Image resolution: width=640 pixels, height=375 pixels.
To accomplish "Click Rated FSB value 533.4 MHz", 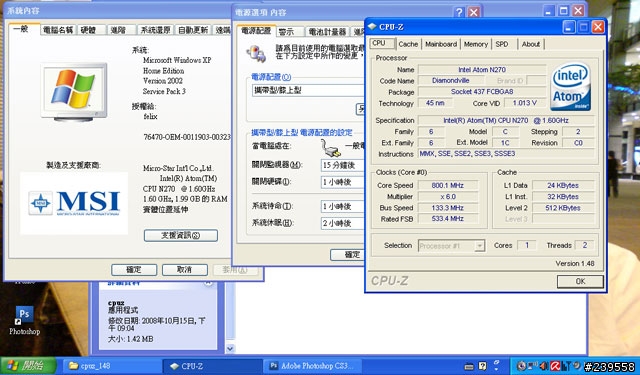I will point(448,219).
